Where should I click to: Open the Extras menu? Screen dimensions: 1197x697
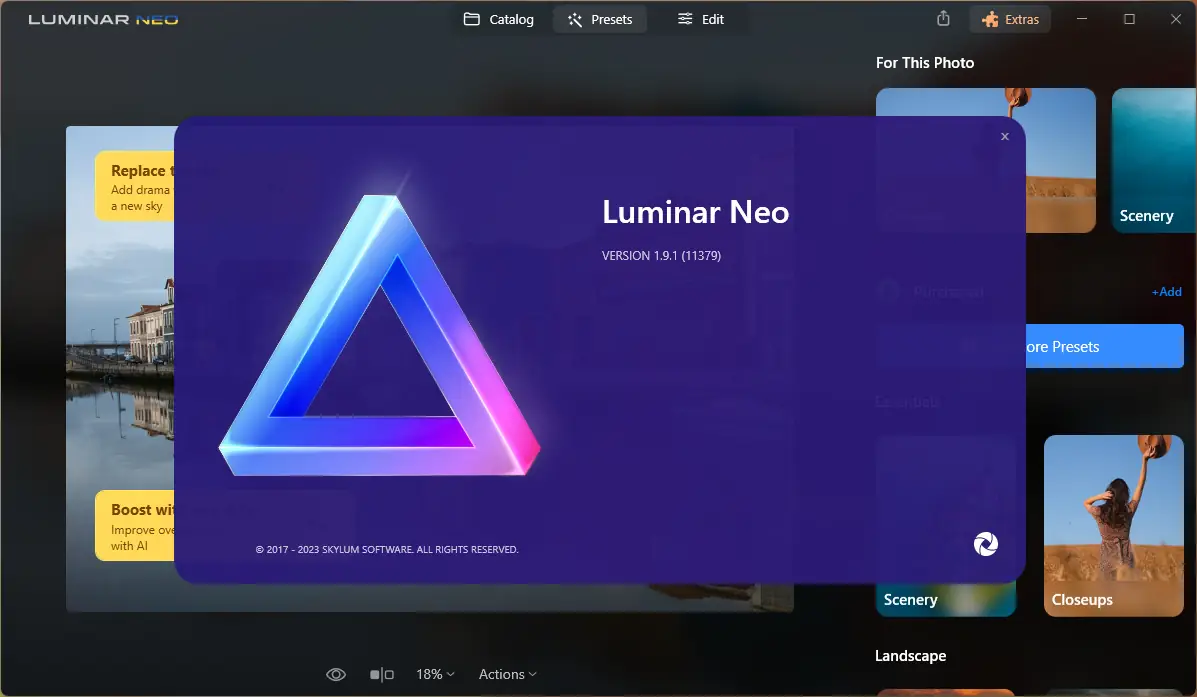click(x=1010, y=19)
